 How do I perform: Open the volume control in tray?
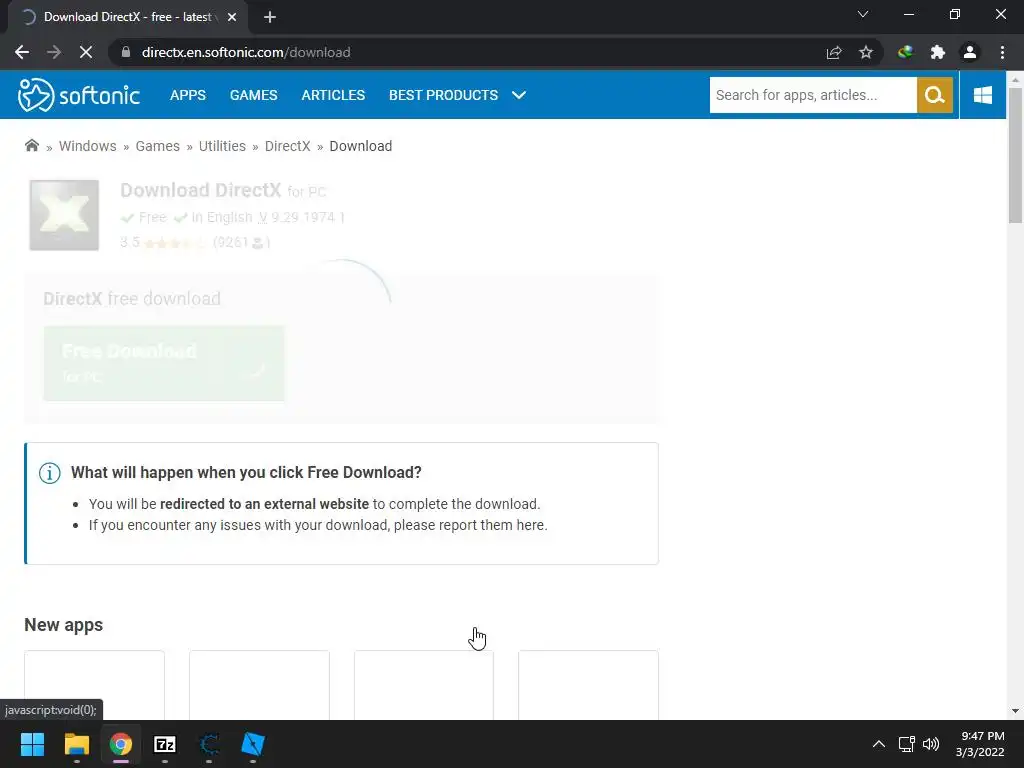coord(931,744)
